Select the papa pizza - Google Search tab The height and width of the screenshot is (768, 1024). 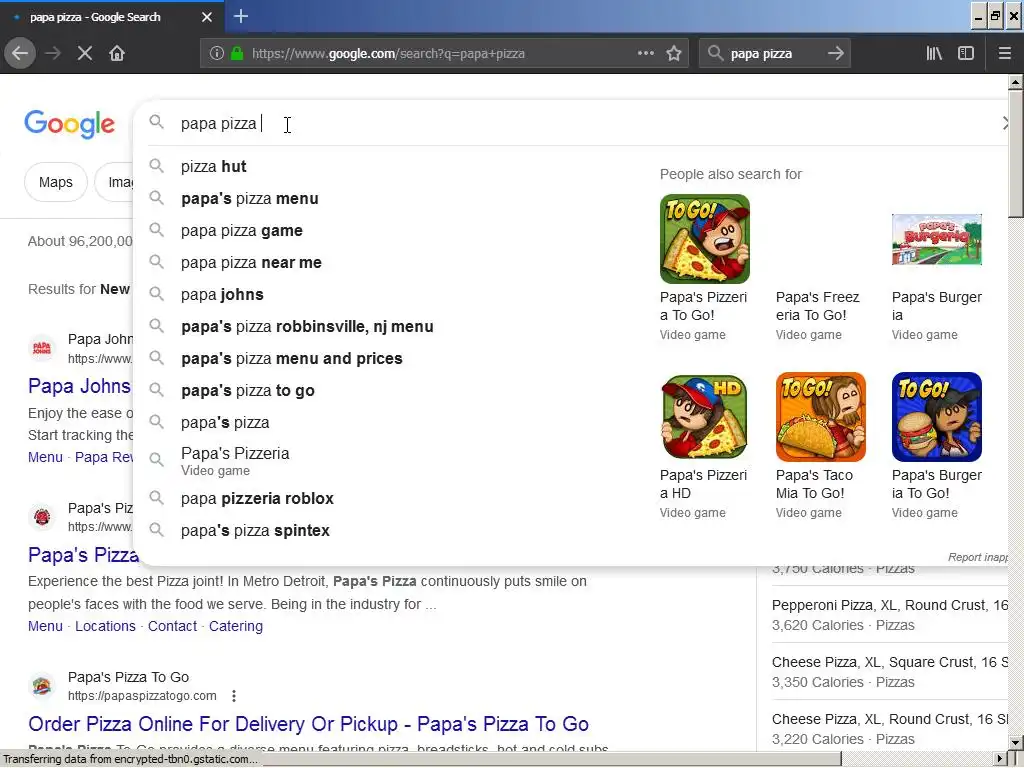coord(112,17)
